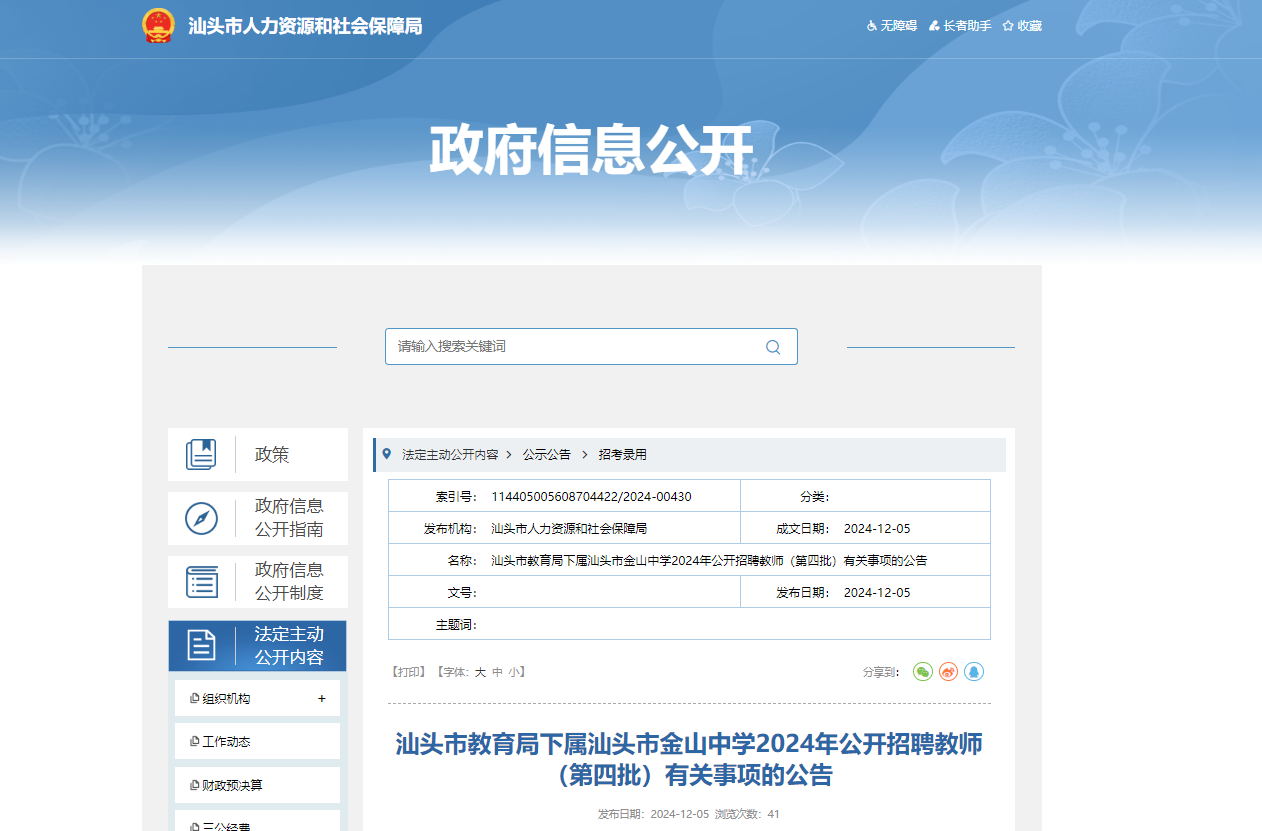Open the 长者助手 senior assistant
1262x831 pixels.
pos(960,26)
